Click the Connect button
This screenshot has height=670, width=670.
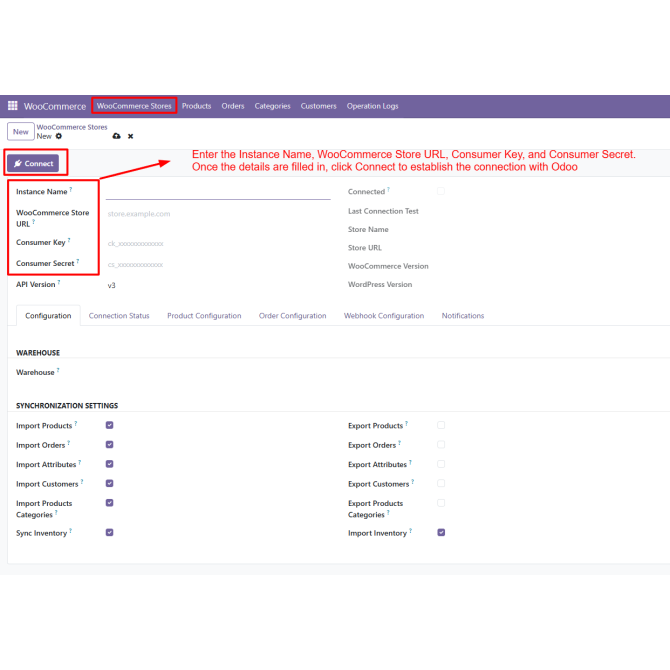[x=33, y=163]
